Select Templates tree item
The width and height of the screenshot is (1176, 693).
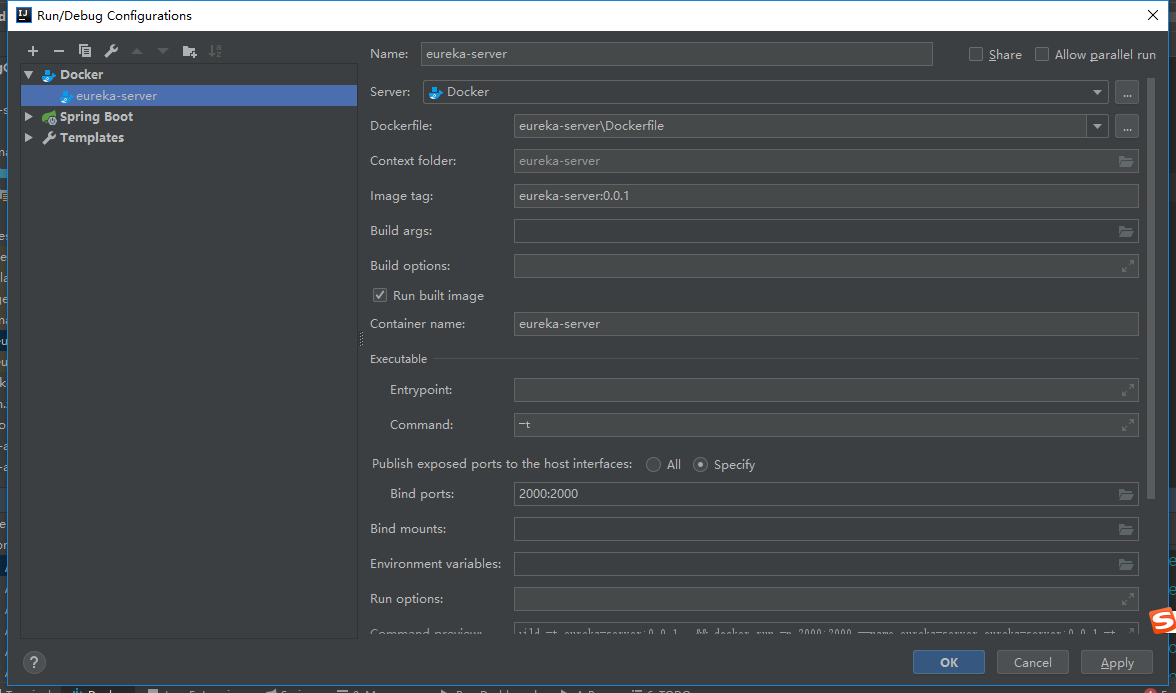click(x=92, y=138)
